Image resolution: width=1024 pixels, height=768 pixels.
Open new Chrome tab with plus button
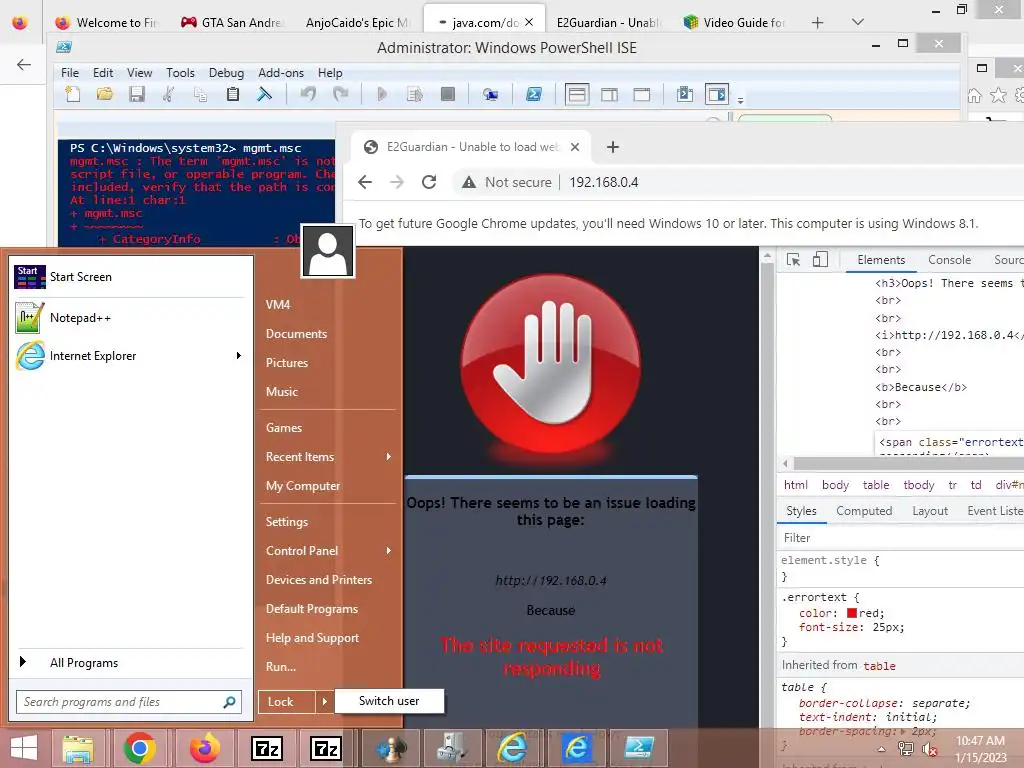pyautogui.click(x=613, y=147)
